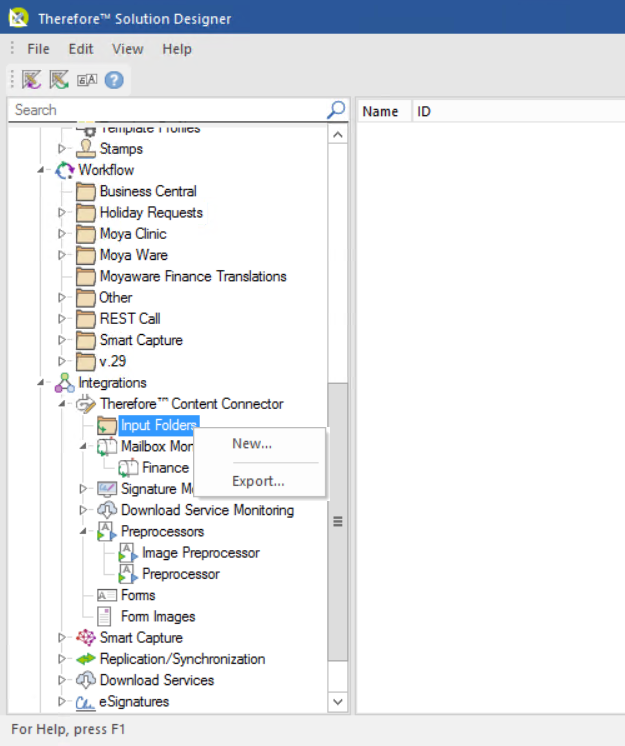Click the Preprocessors icon
This screenshot has width=625, height=746.
coord(107,531)
